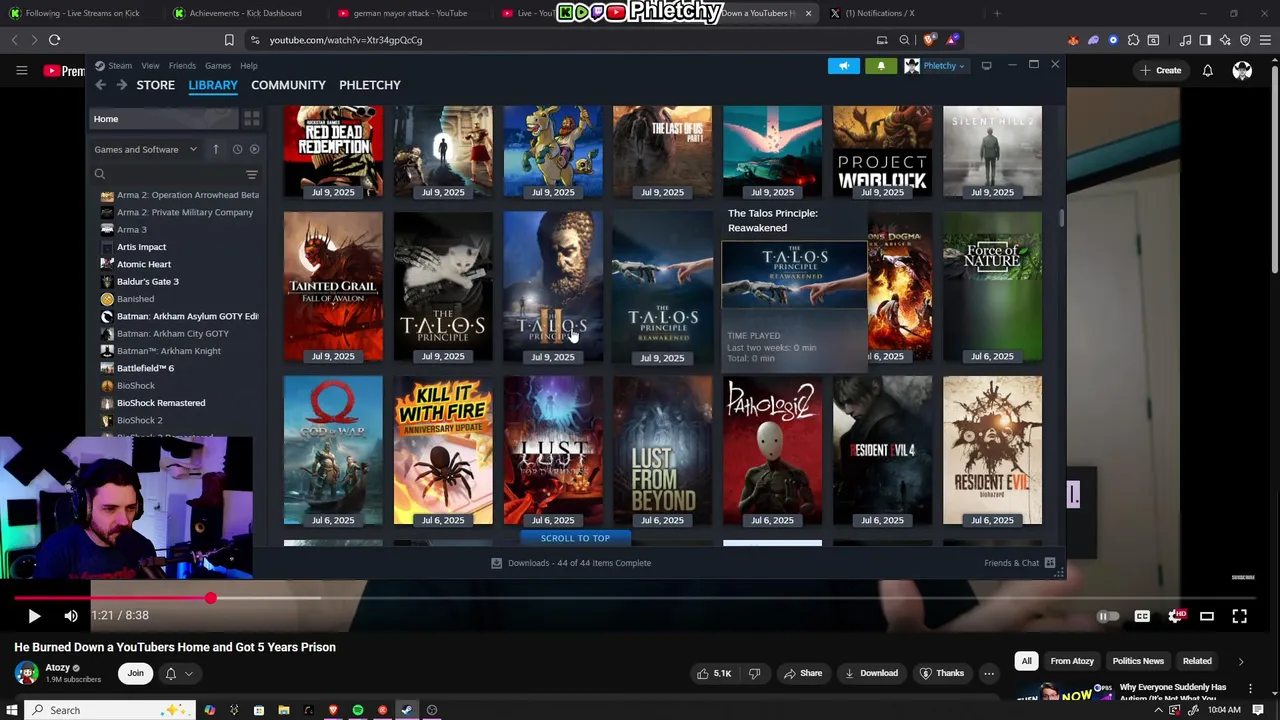Open Steam notifications green bell
1280x720 pixels.
[881, 66]
